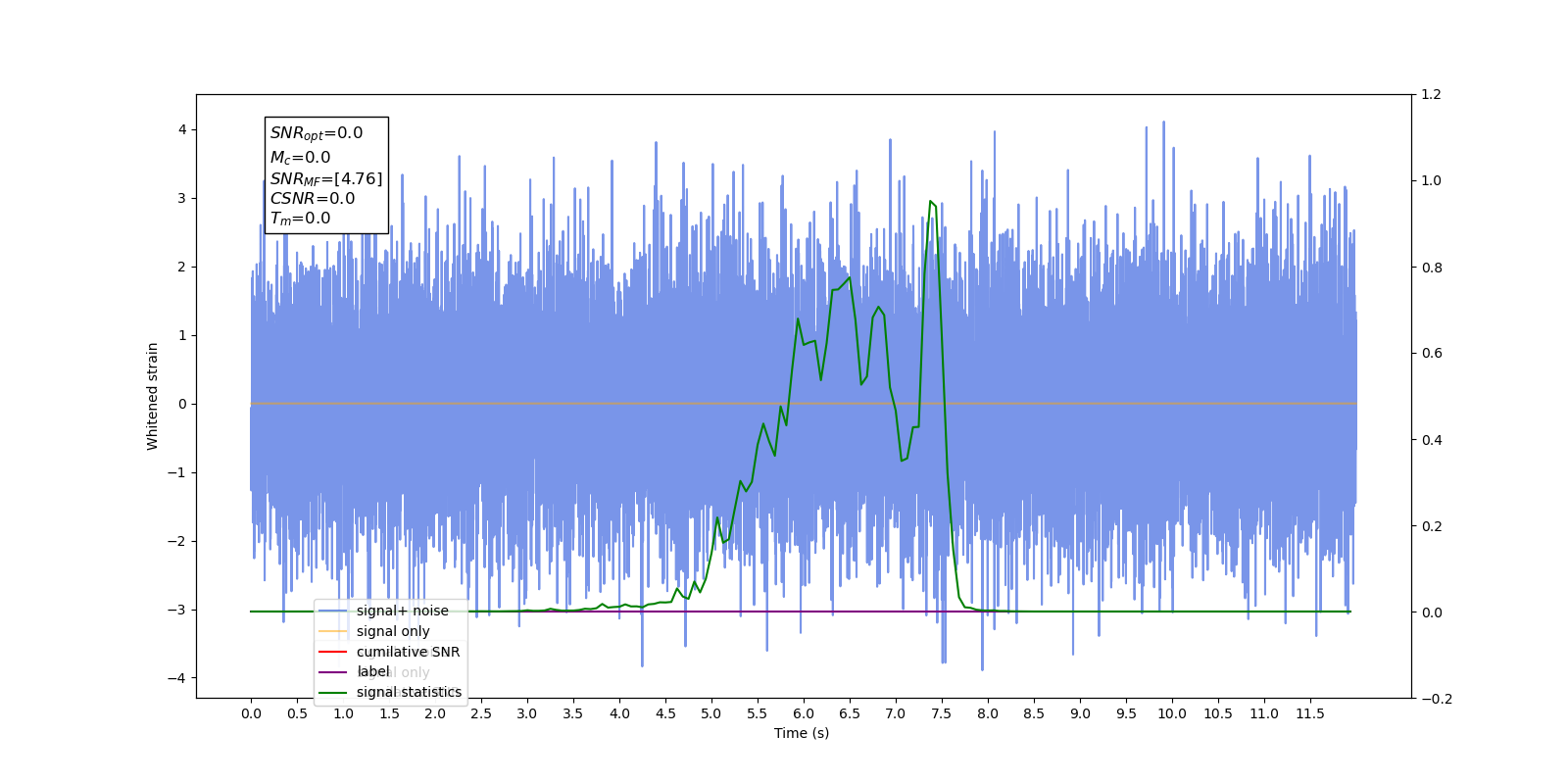
Task: Click the right y-axis tick label 0.6
Action: click(x=1432, y=354)
